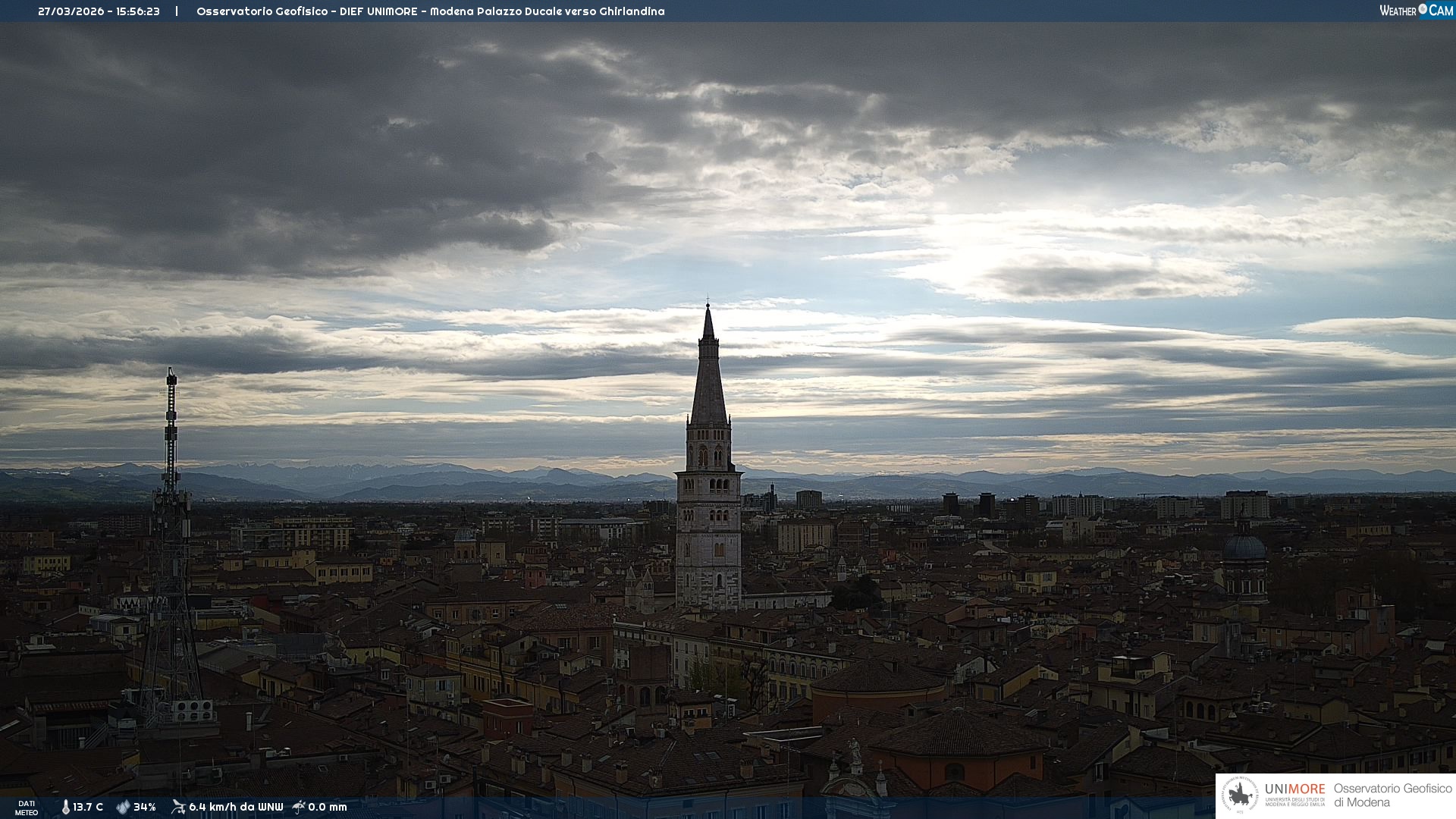Click the rain umbrella precipitation icon
This screenshot has width=1456, height=819.
point(299,807)
